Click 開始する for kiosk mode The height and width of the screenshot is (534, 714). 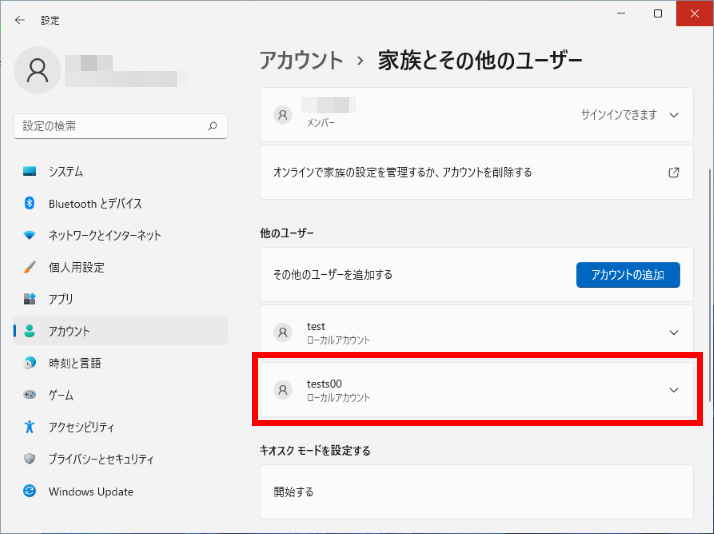click(x=477, y=492)
